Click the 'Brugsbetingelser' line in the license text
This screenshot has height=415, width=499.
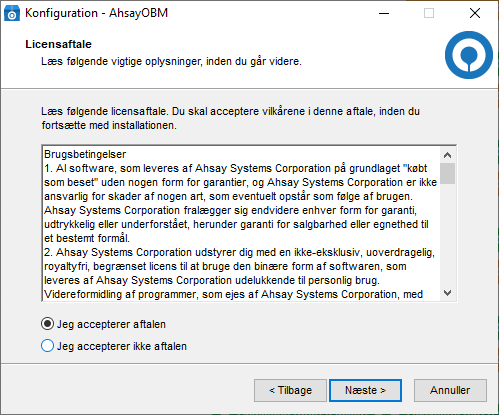85,154
